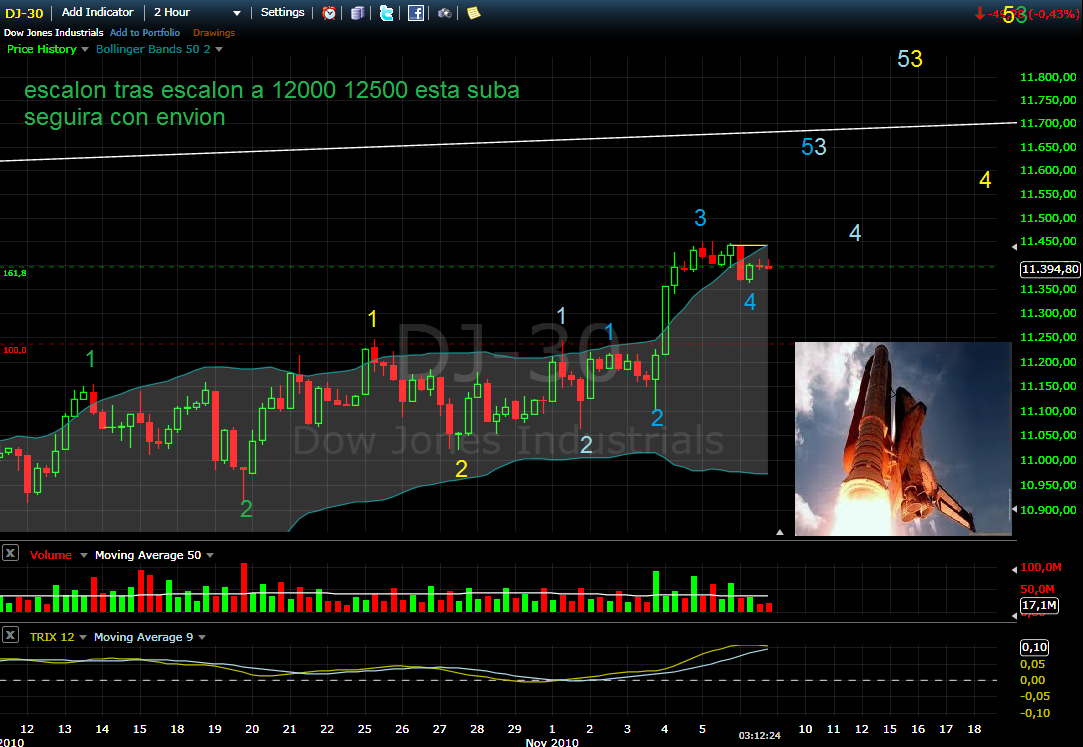
Task: Click the volume value label 17,1M
Action: point(1039,605)
